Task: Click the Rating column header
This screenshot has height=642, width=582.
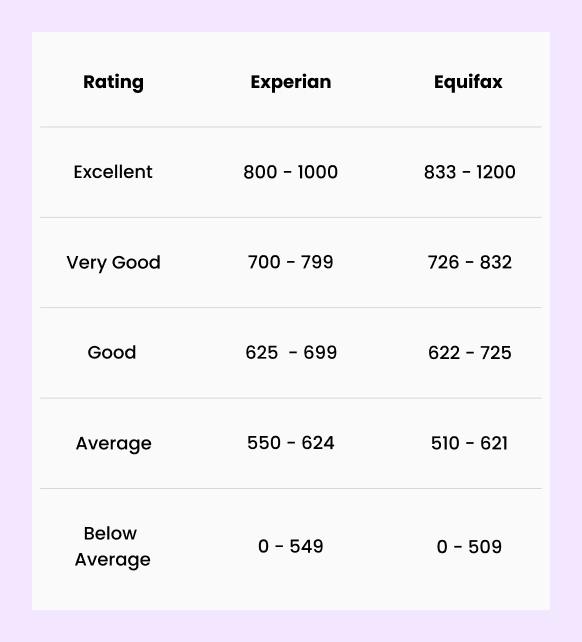Action: click(113, 82)
